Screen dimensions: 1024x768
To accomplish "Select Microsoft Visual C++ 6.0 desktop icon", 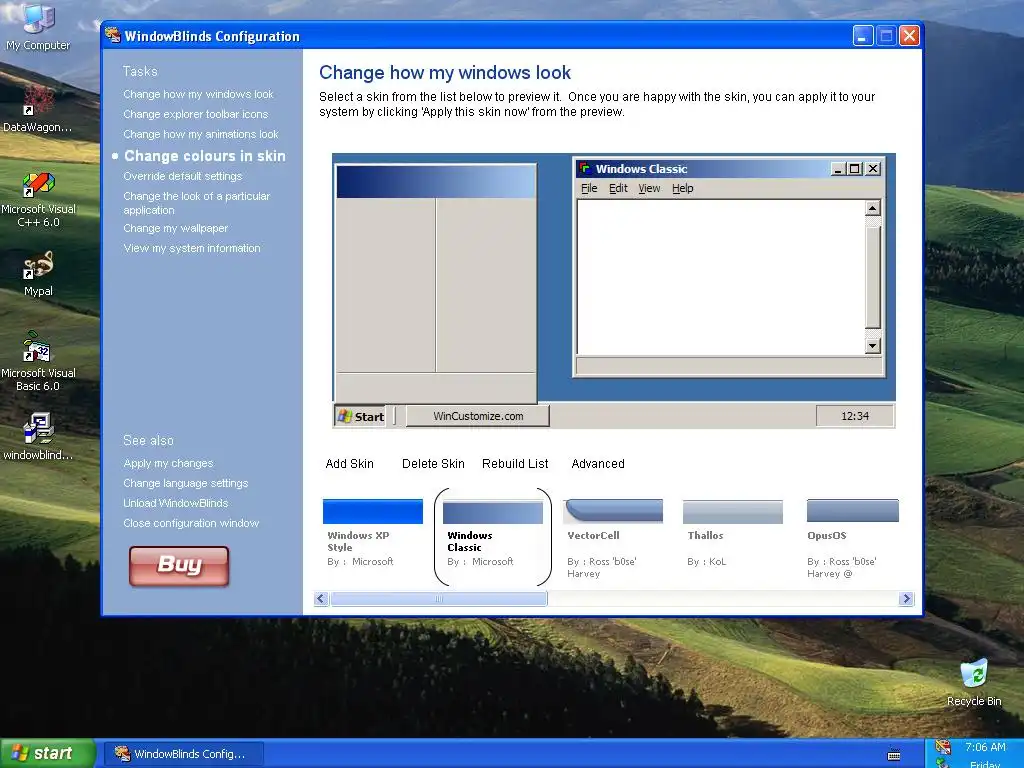I will point(38,199).
